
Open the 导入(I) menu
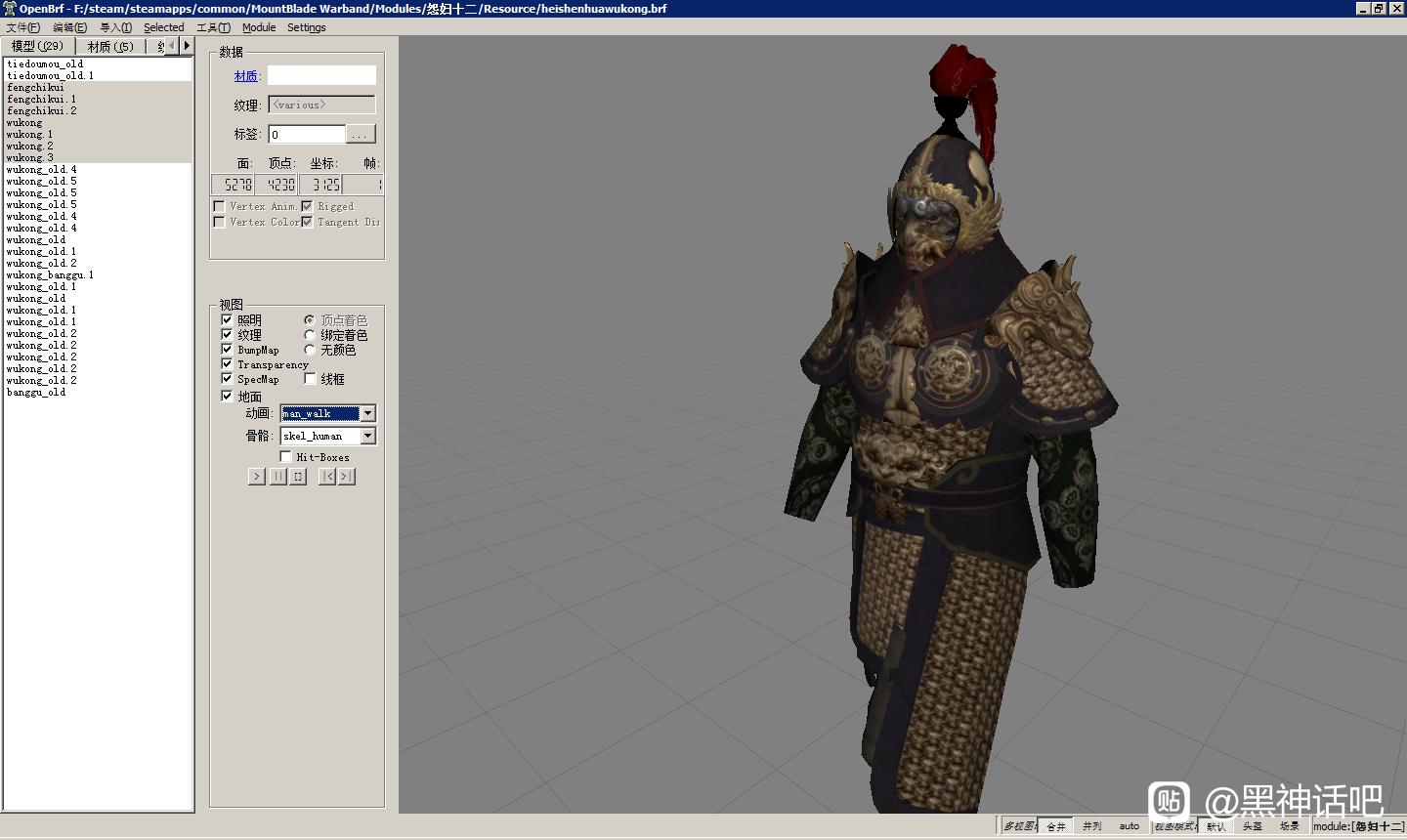click(x=115, y=27)
